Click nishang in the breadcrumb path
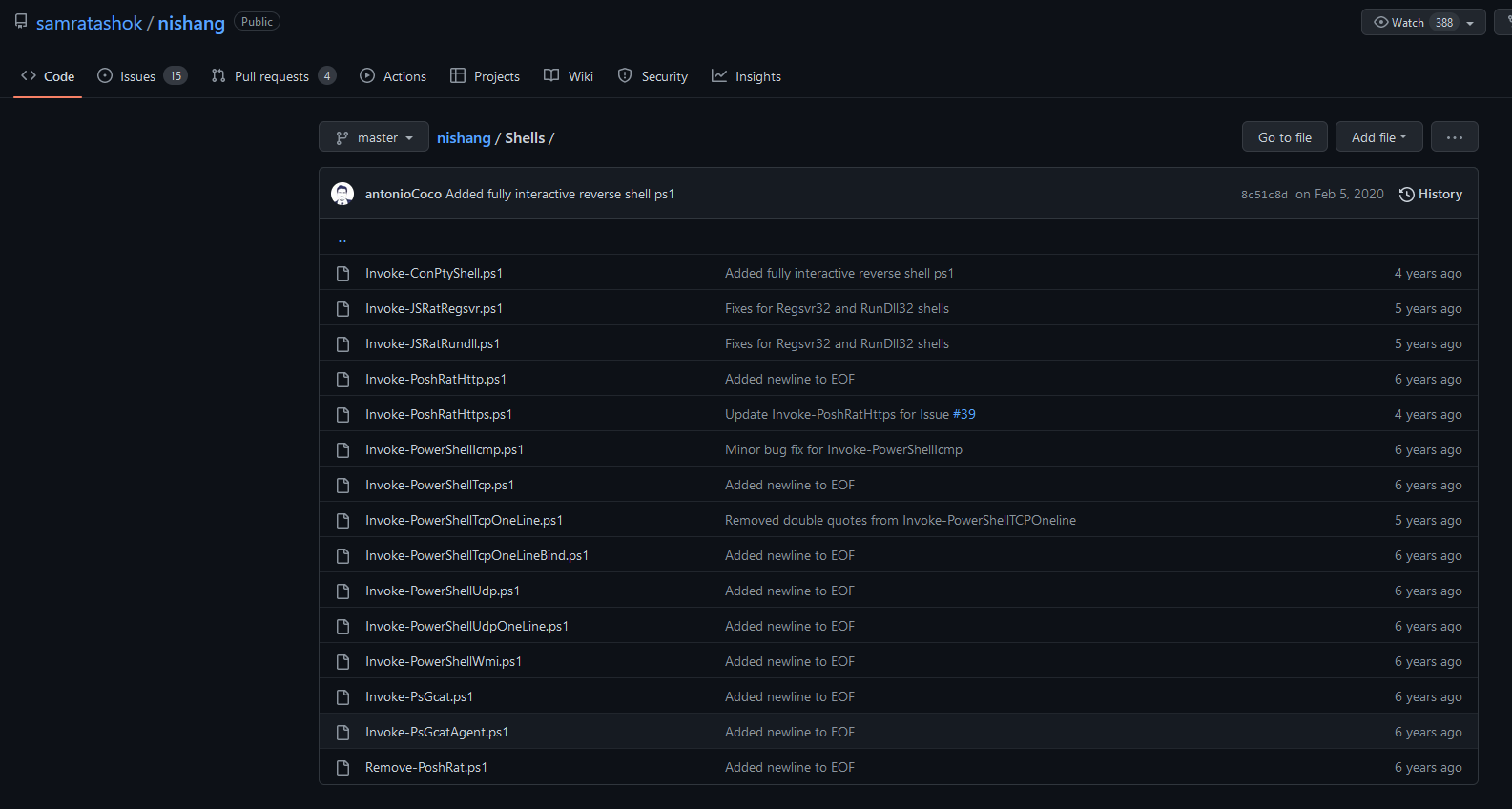This screenshot has width=1512, height=809. pos(464,138)
